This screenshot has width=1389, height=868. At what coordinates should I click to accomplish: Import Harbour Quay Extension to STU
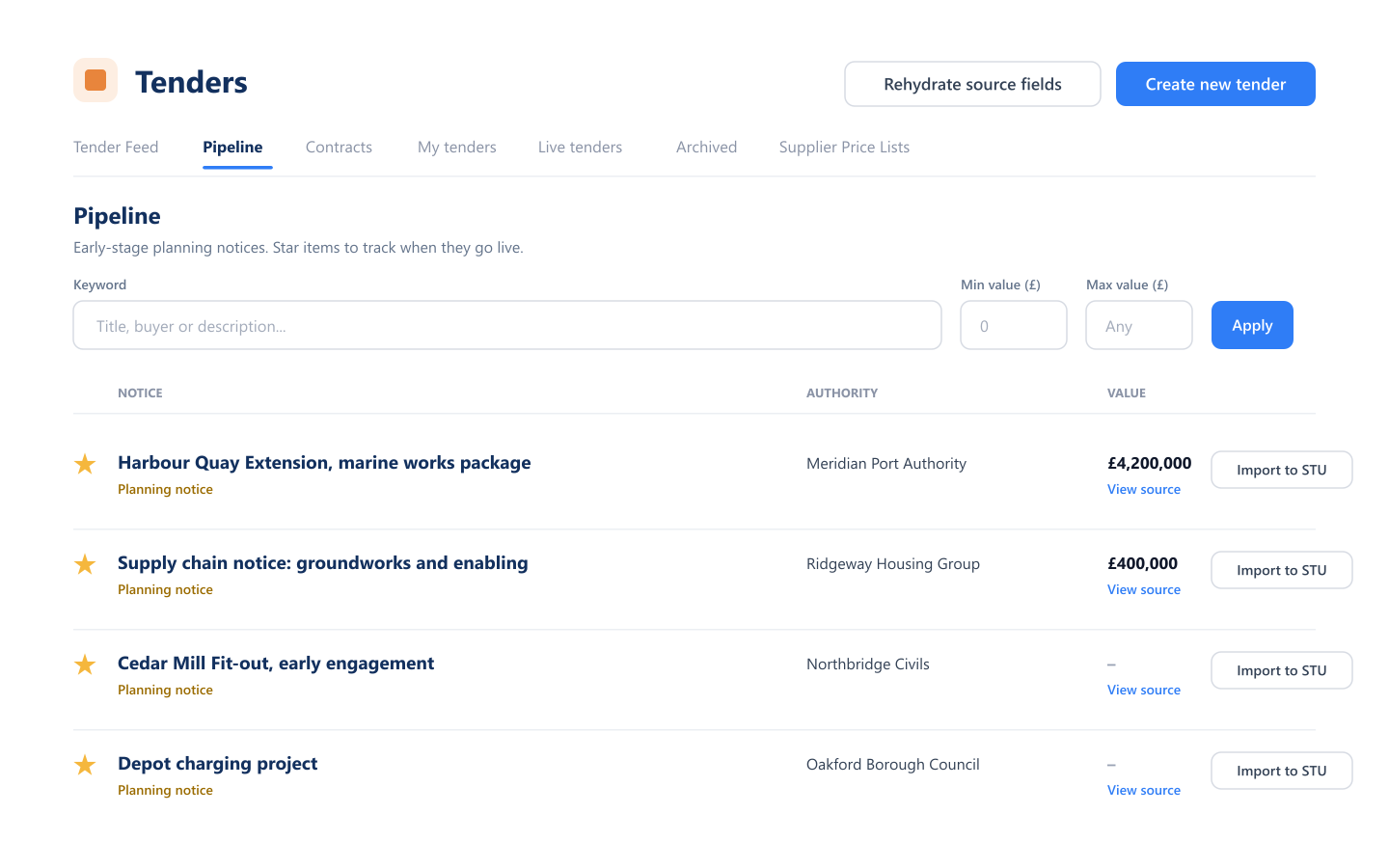(1282, 470)
